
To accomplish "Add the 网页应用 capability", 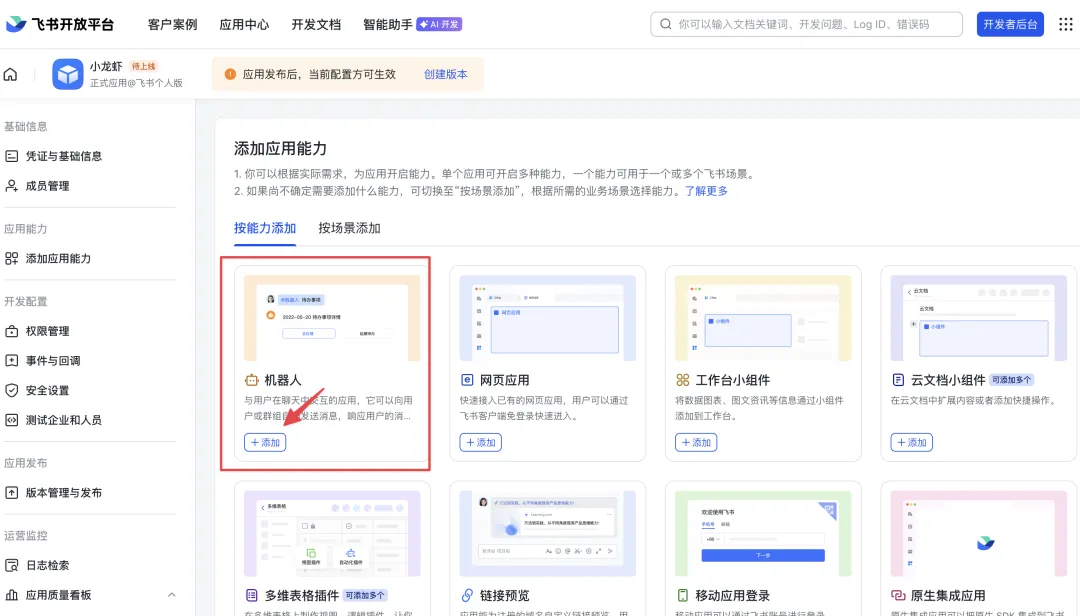I will tap(480, 442).
